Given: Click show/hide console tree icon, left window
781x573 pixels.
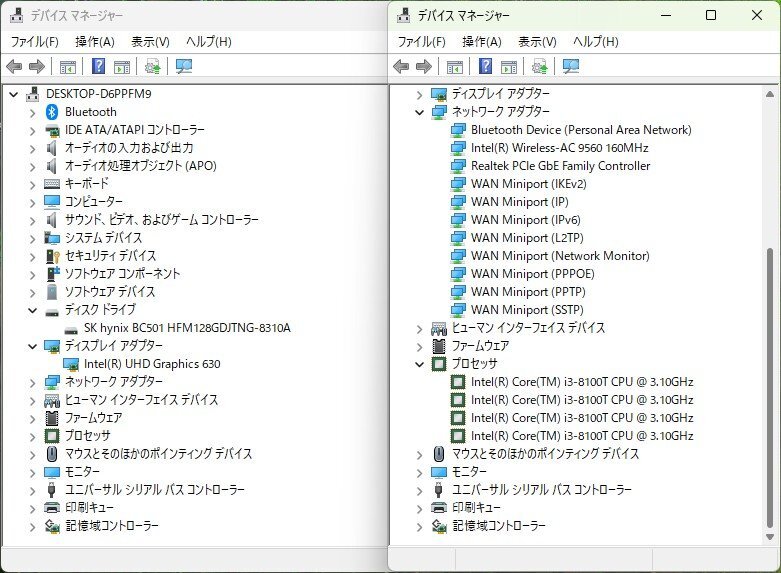Looking at the screenshot, I should (x=67, y=66).
